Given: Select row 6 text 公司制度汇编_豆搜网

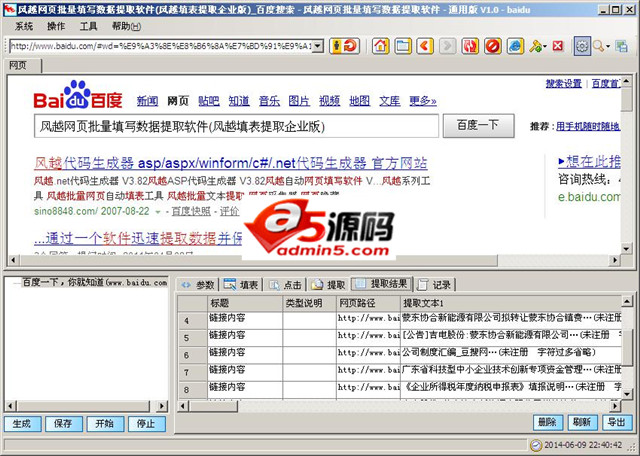Looking at the screenshot, I should coord(499,352).
